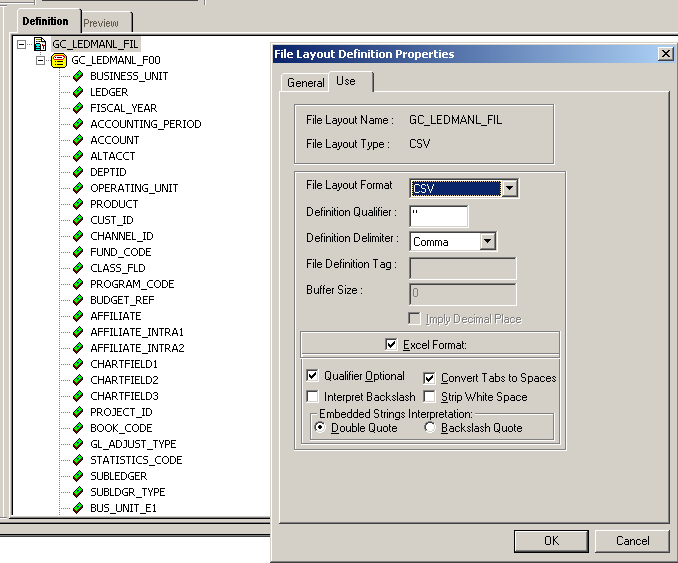The image size is (678, 563).
Task: Click the CHANNEL_ID field diamond icon
Action: [78, 236]
